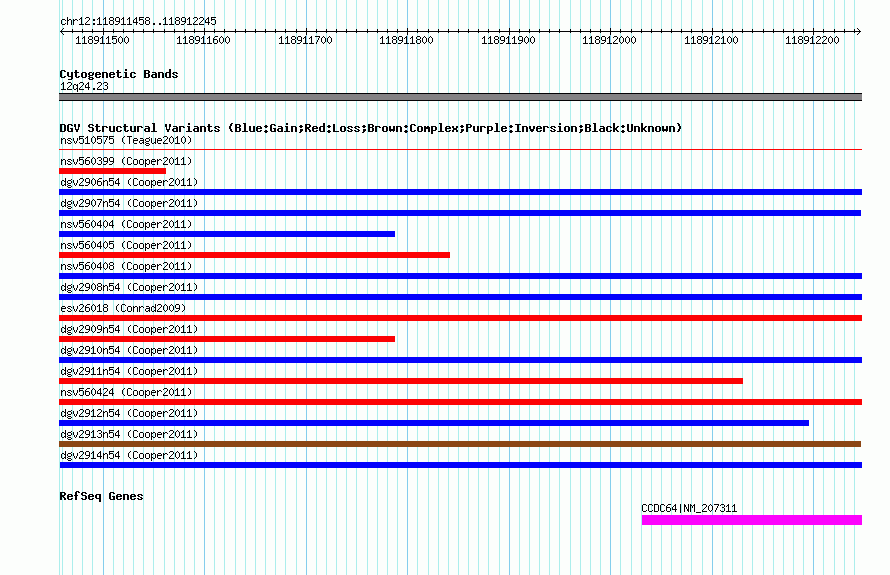Click the DGV Structural Variants track title
Image resolution: width=890 pixels, height=575 pixels.
[x=371, y=128]
